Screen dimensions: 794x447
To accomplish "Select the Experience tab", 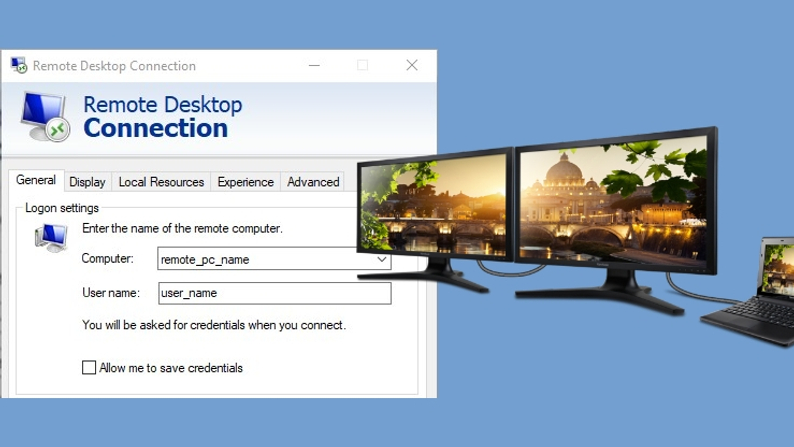I will click(245, 182).
